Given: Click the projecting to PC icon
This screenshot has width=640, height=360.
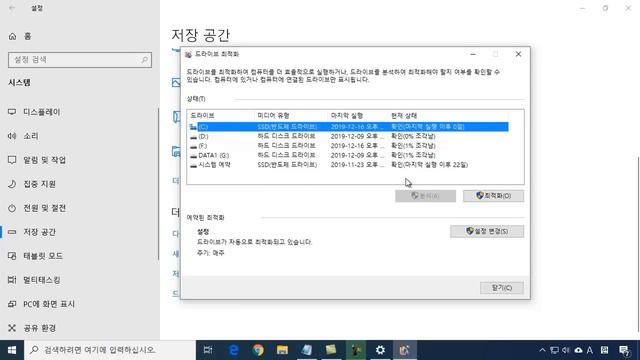Looking at the screenshot, I should pos(12,304).
